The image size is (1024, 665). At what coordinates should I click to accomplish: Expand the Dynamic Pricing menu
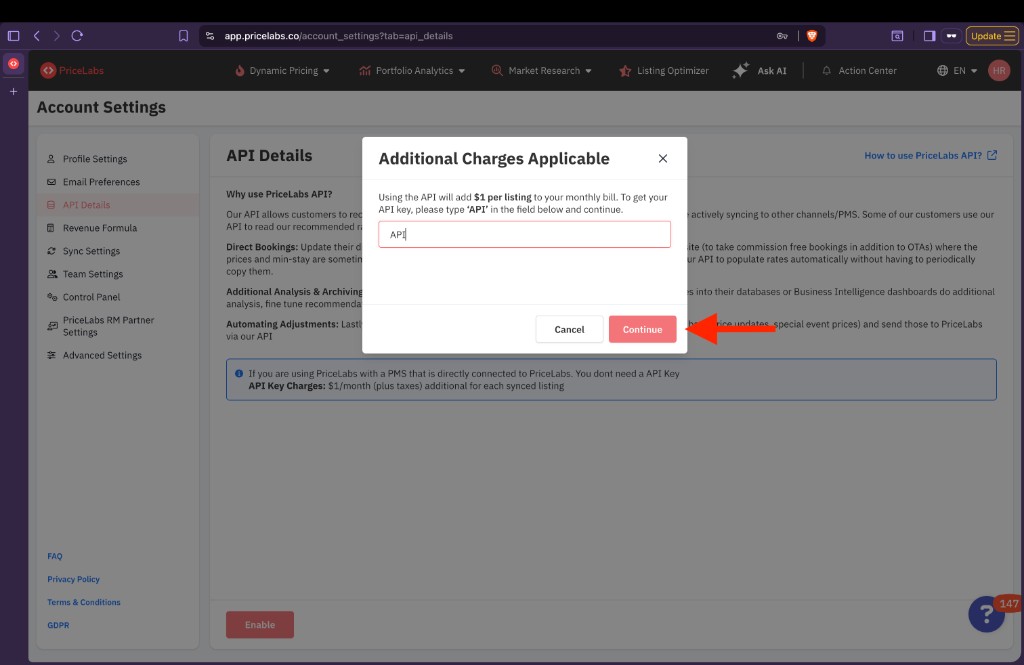tap(282, 71)
